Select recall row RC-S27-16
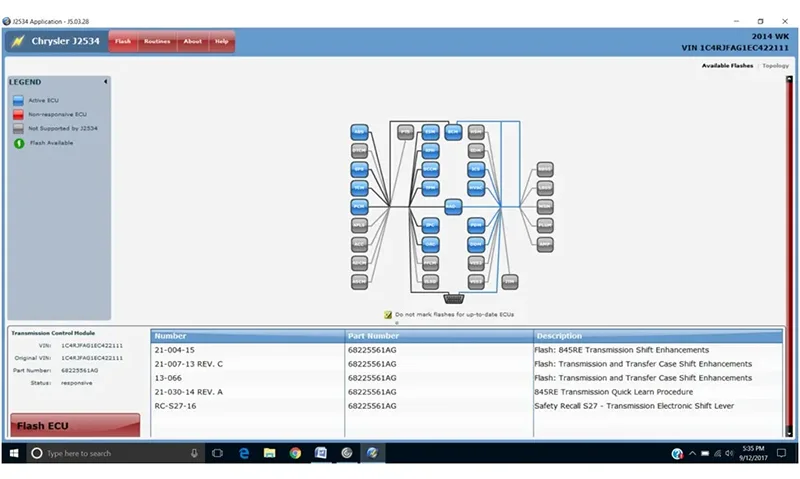 coord(466,406)
